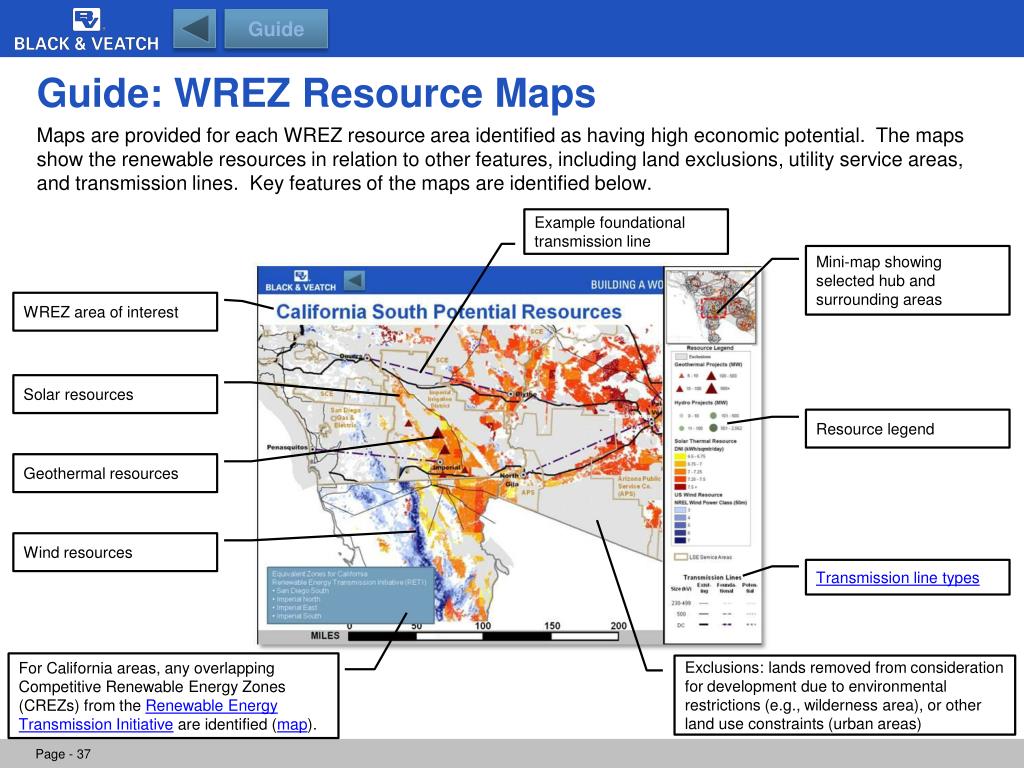Click the back arrow button in header
The height and width of the screenshot is (768, 1024).
click(x=194, y=29)
